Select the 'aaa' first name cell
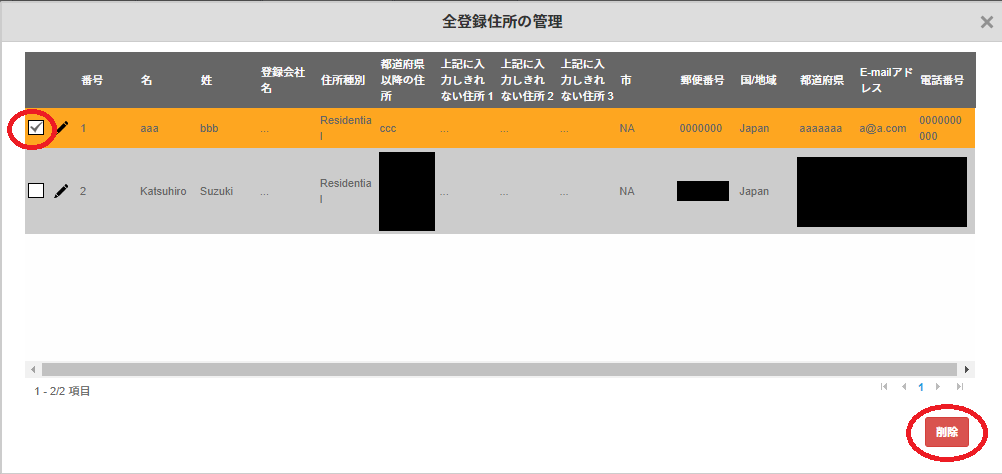 coord(149,128)
